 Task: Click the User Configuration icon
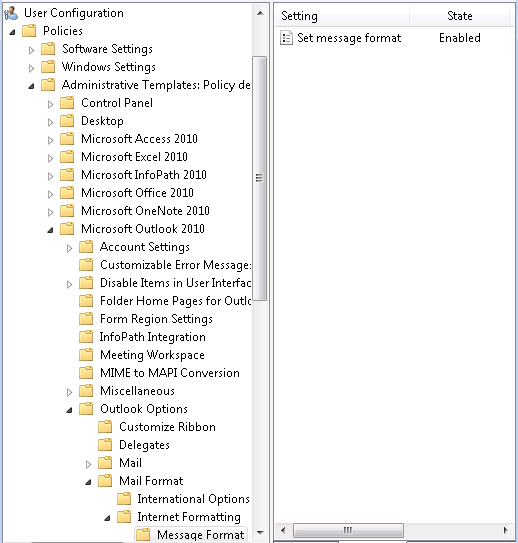click(11, 13)
